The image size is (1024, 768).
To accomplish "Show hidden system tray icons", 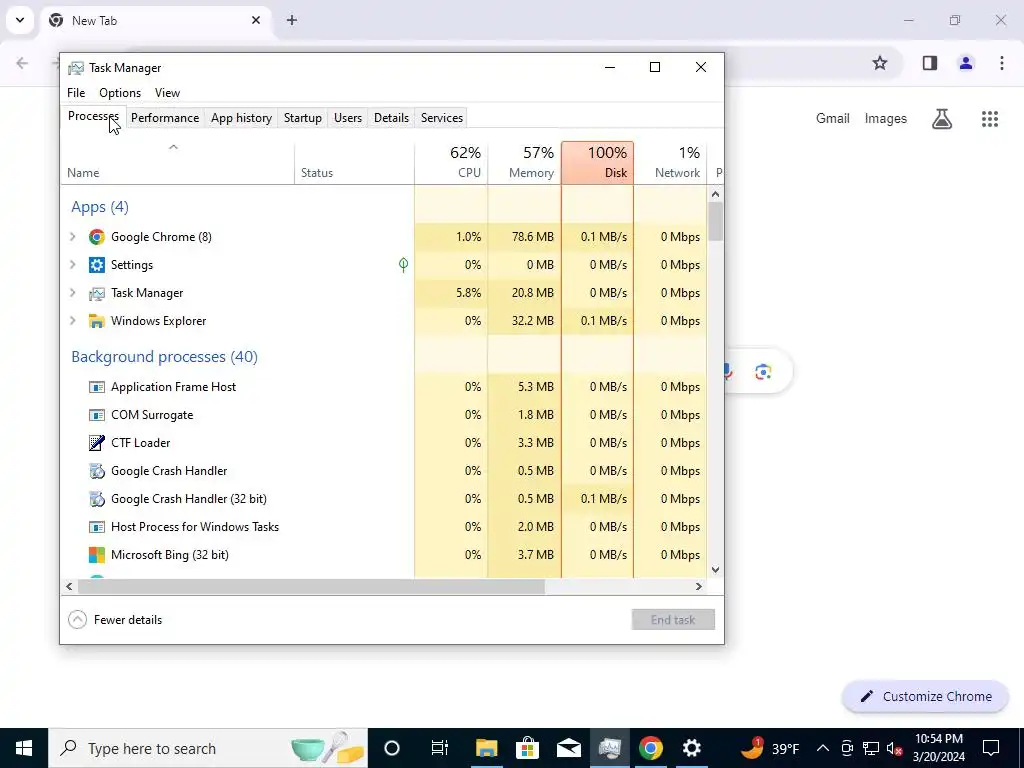I will (823, 748).
